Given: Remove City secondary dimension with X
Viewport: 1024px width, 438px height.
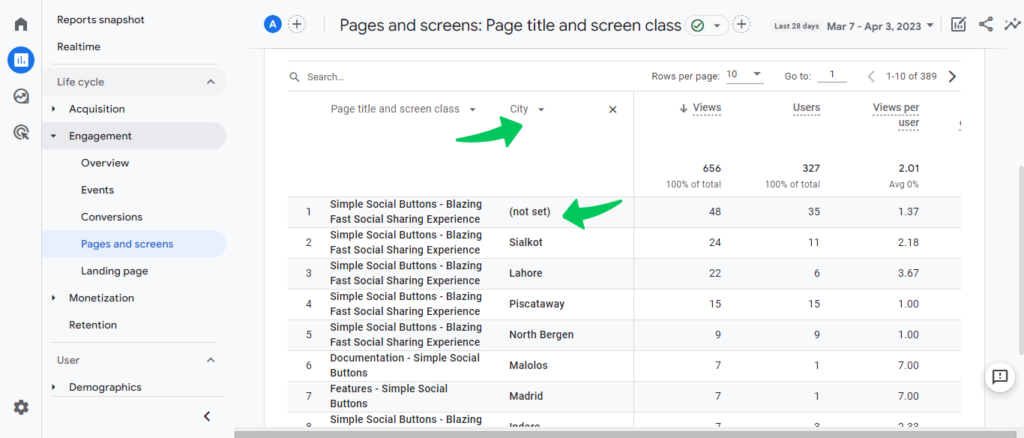Looking at the screenshot, I should 613,110.
